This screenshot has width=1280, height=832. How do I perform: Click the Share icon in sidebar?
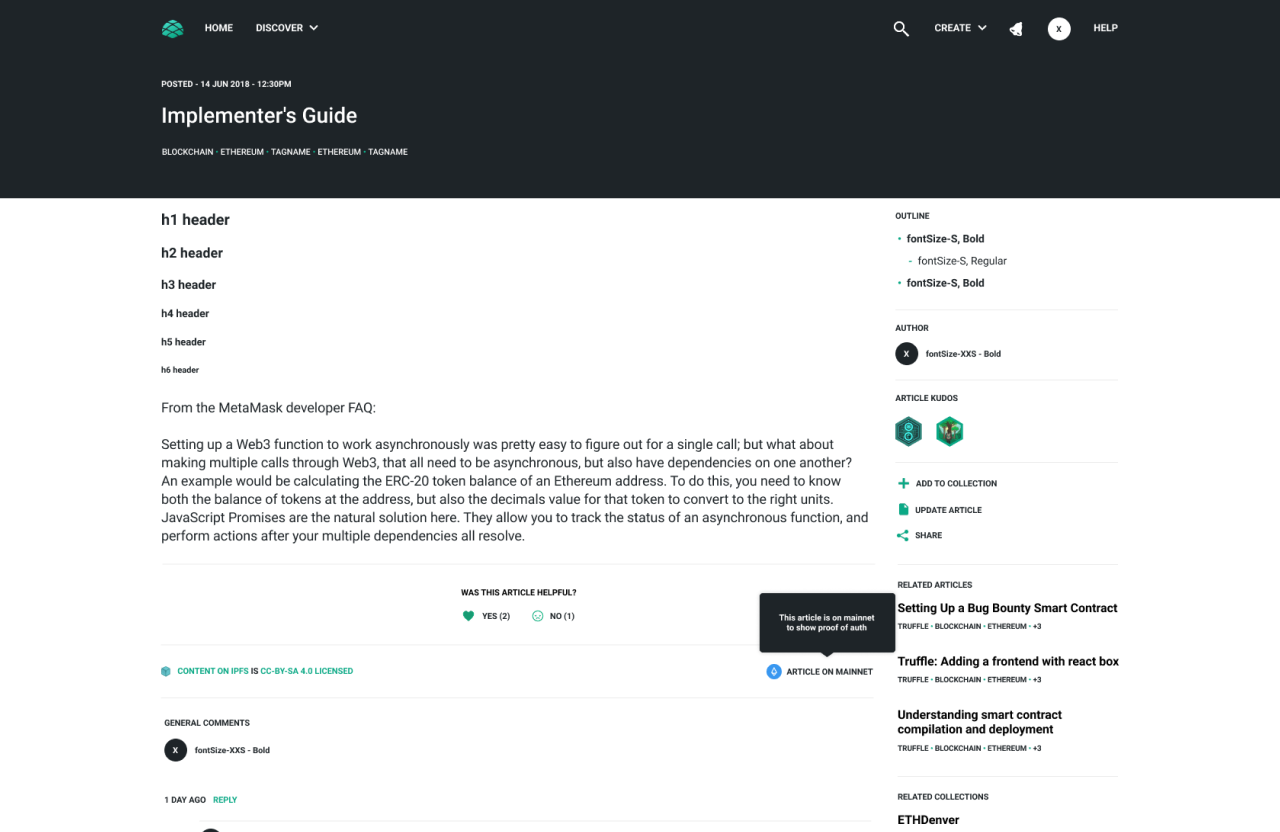pos(903,536)
